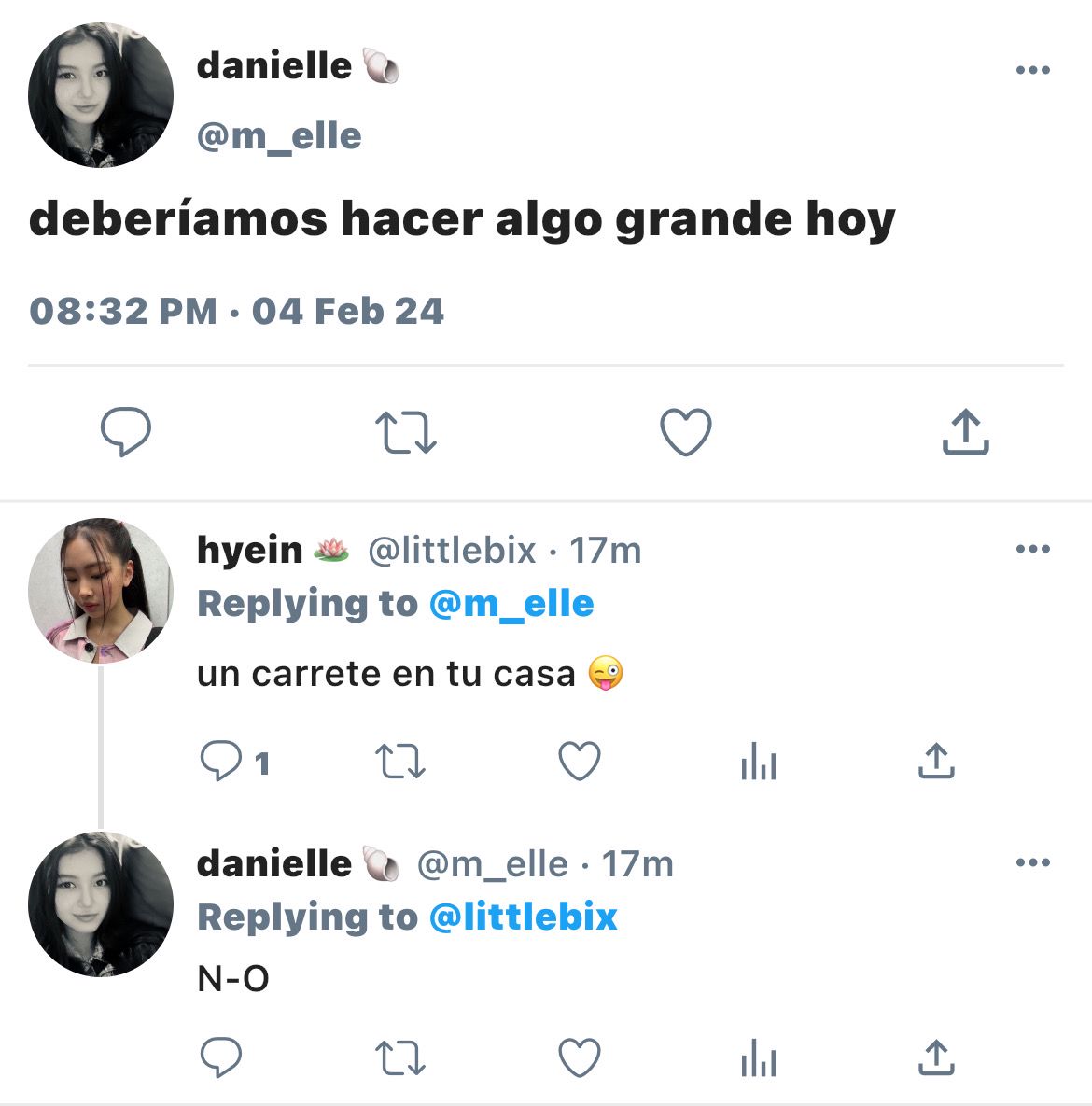
Task: View analytics for hyein's reply
Action: point(758,761)
